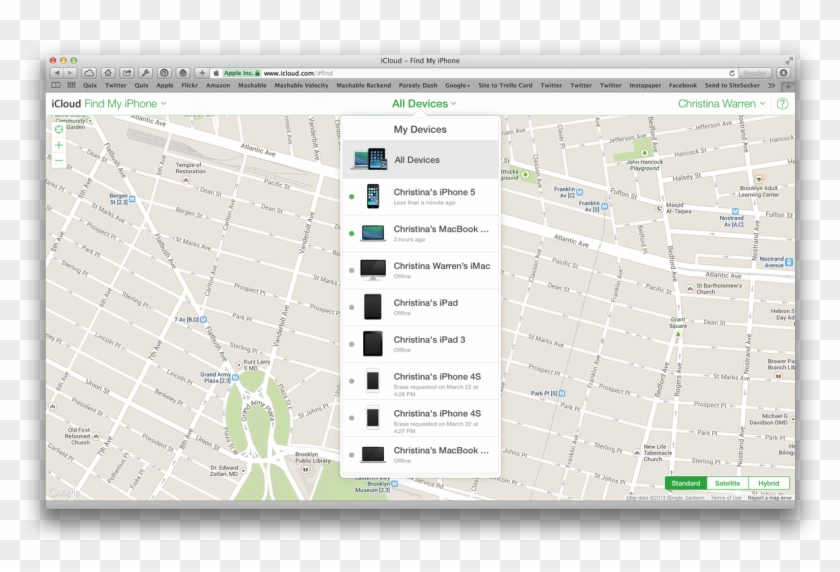
Task: Select Christina Warren's iMac device
Action: coord(421,270)
